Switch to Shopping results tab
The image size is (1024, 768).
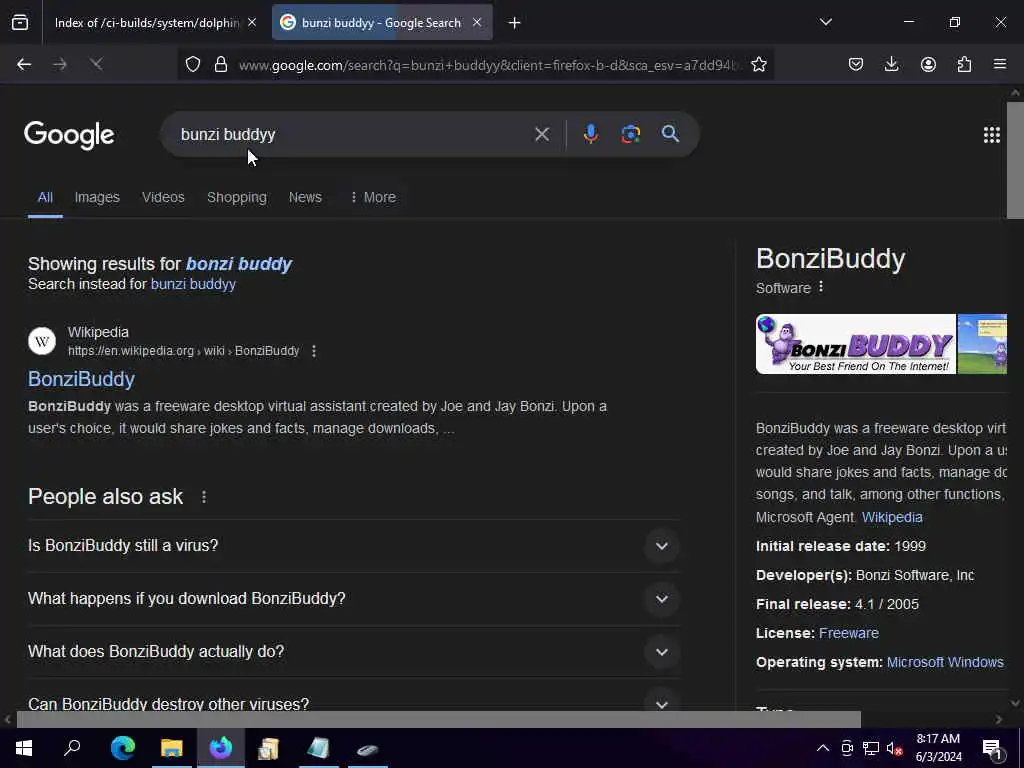(236, 197)
